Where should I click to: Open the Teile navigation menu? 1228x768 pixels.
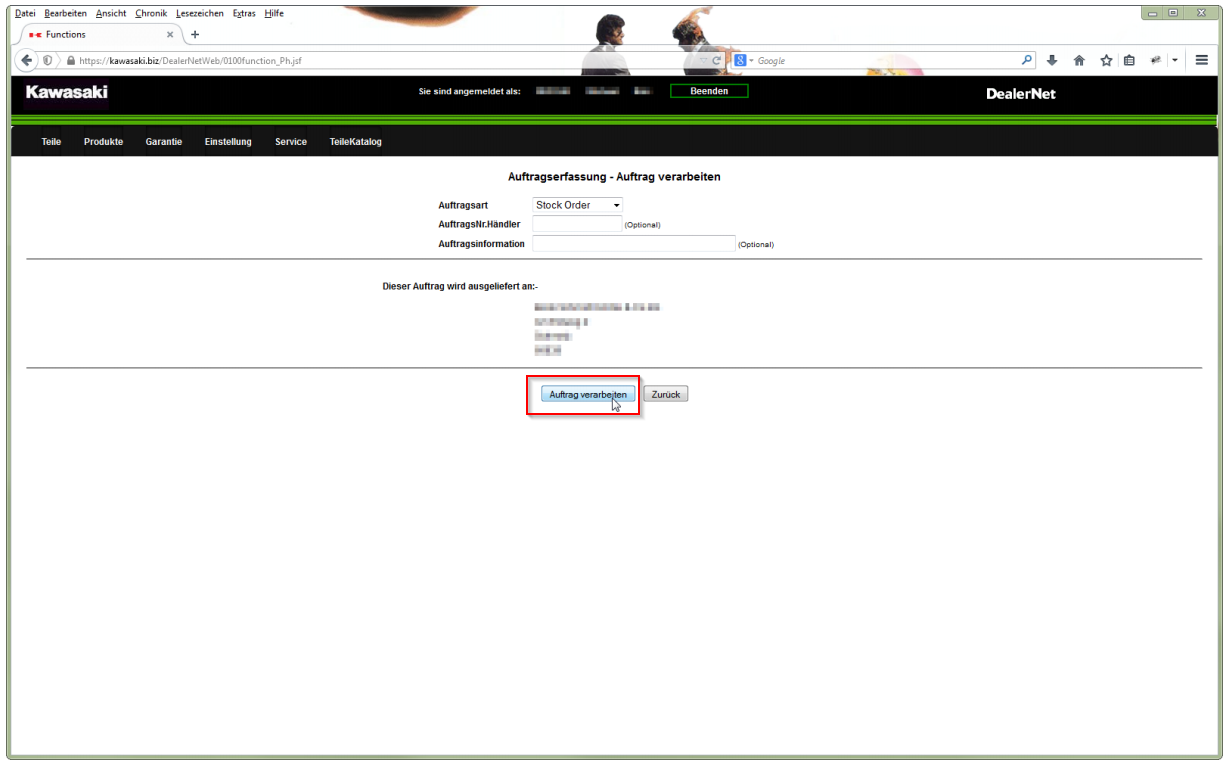click(x=51, y=142)
